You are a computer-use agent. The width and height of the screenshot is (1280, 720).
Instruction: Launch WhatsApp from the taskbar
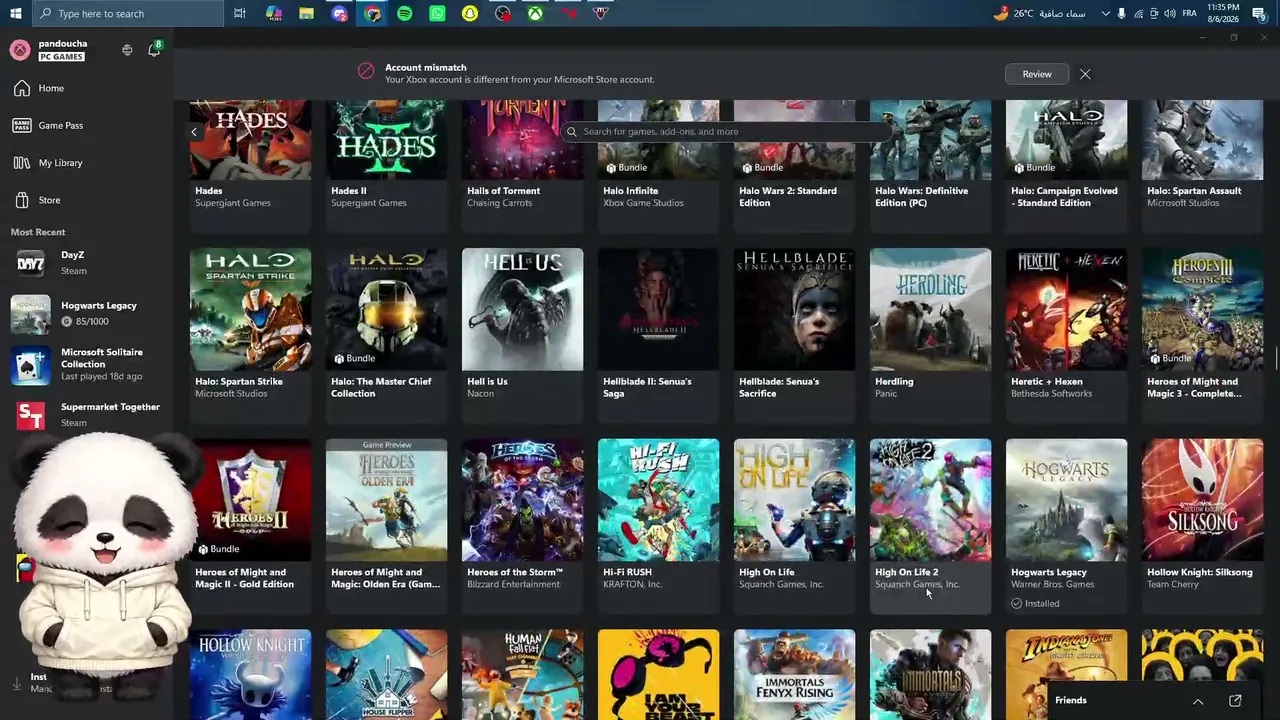pos(437,13)
